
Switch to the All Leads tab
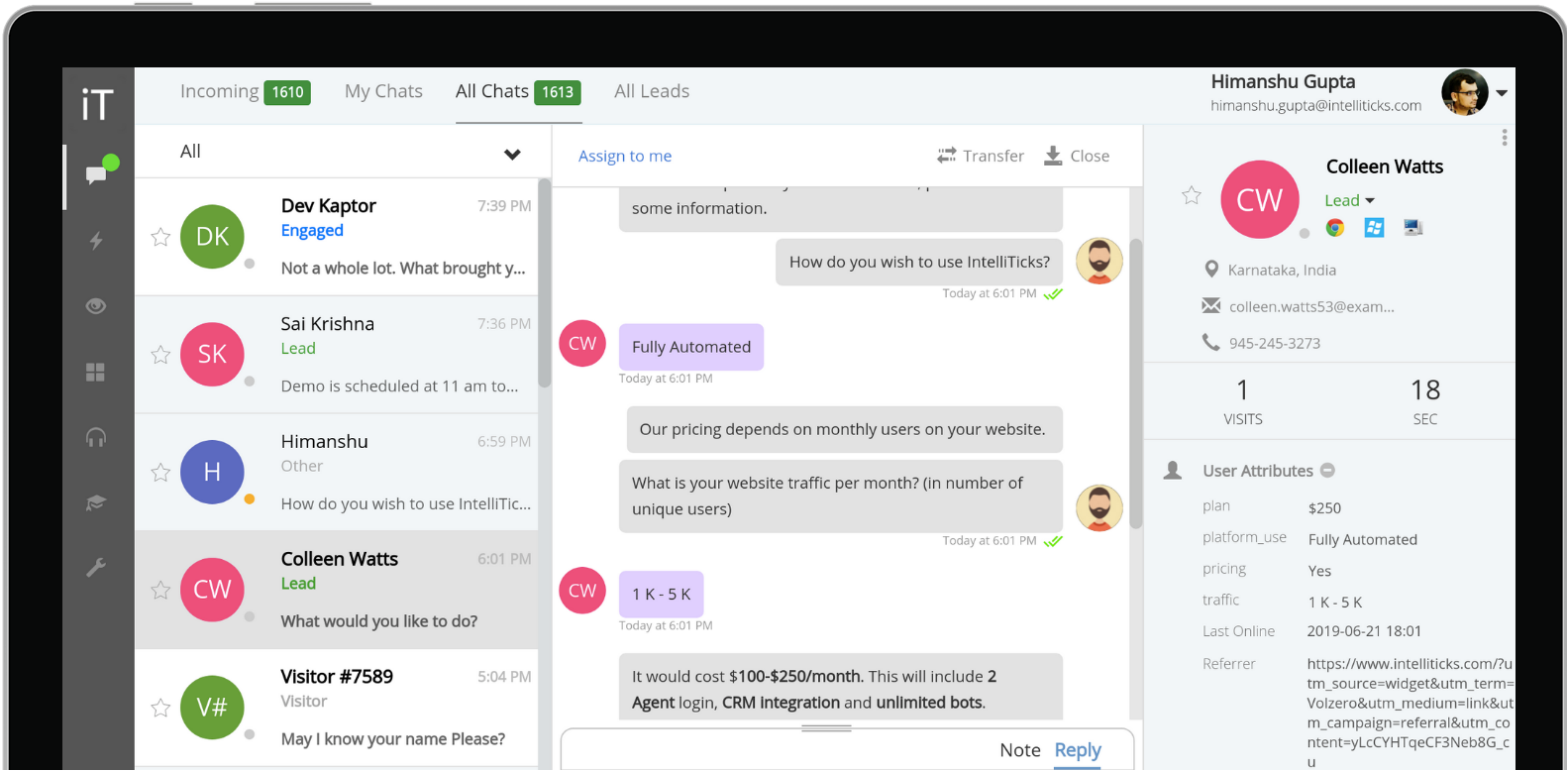[x=651, y=92]
